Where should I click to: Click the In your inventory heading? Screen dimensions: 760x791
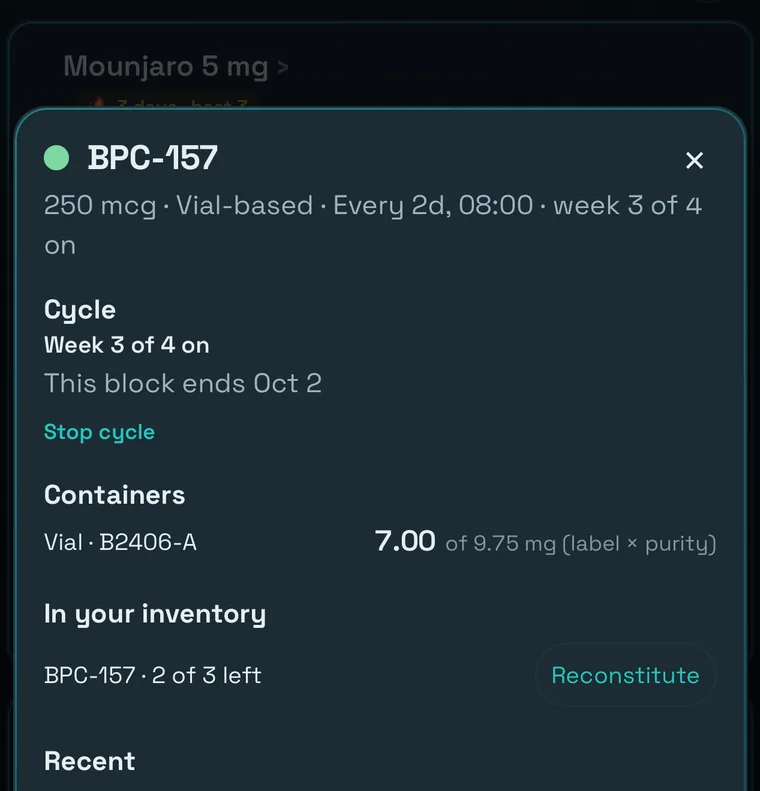[x=155, y=614]
